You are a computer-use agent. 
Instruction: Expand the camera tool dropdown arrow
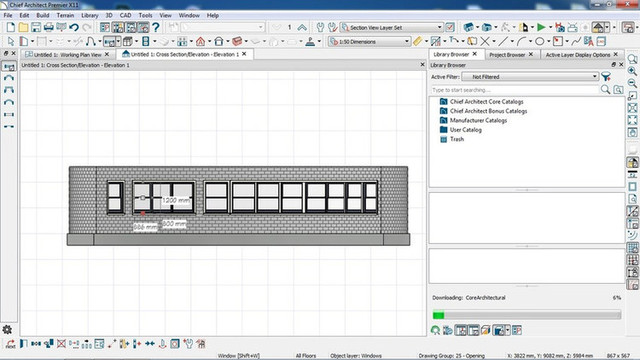click(478, 27)
